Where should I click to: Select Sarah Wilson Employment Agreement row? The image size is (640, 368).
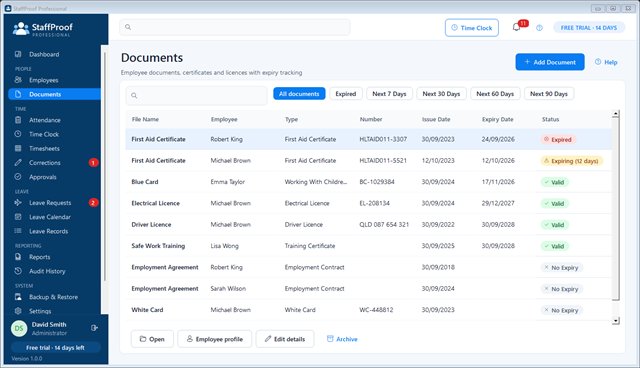coord(369,288)
